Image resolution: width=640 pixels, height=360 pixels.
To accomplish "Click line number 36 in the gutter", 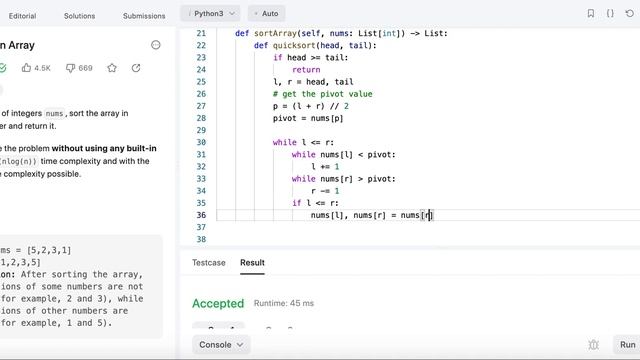I will click(x=201, y=215).
